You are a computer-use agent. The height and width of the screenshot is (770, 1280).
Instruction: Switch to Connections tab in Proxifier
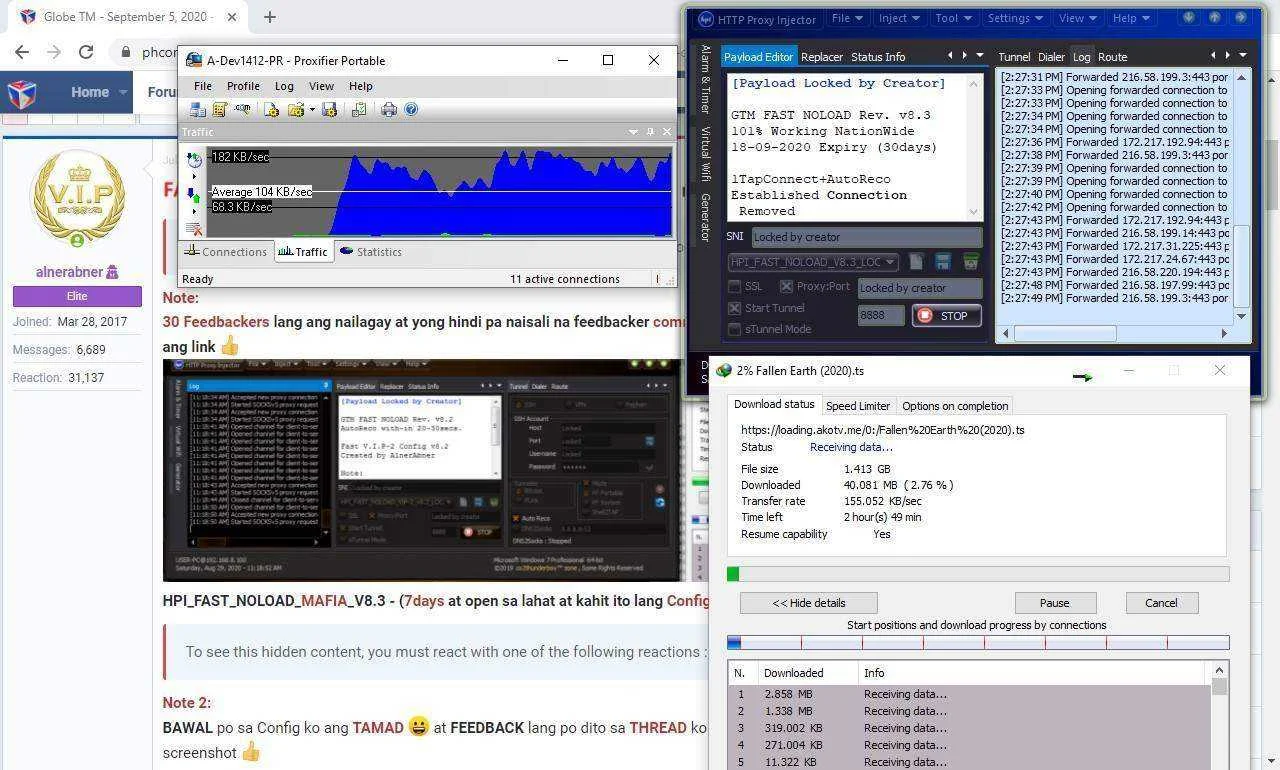pos(226,252)
